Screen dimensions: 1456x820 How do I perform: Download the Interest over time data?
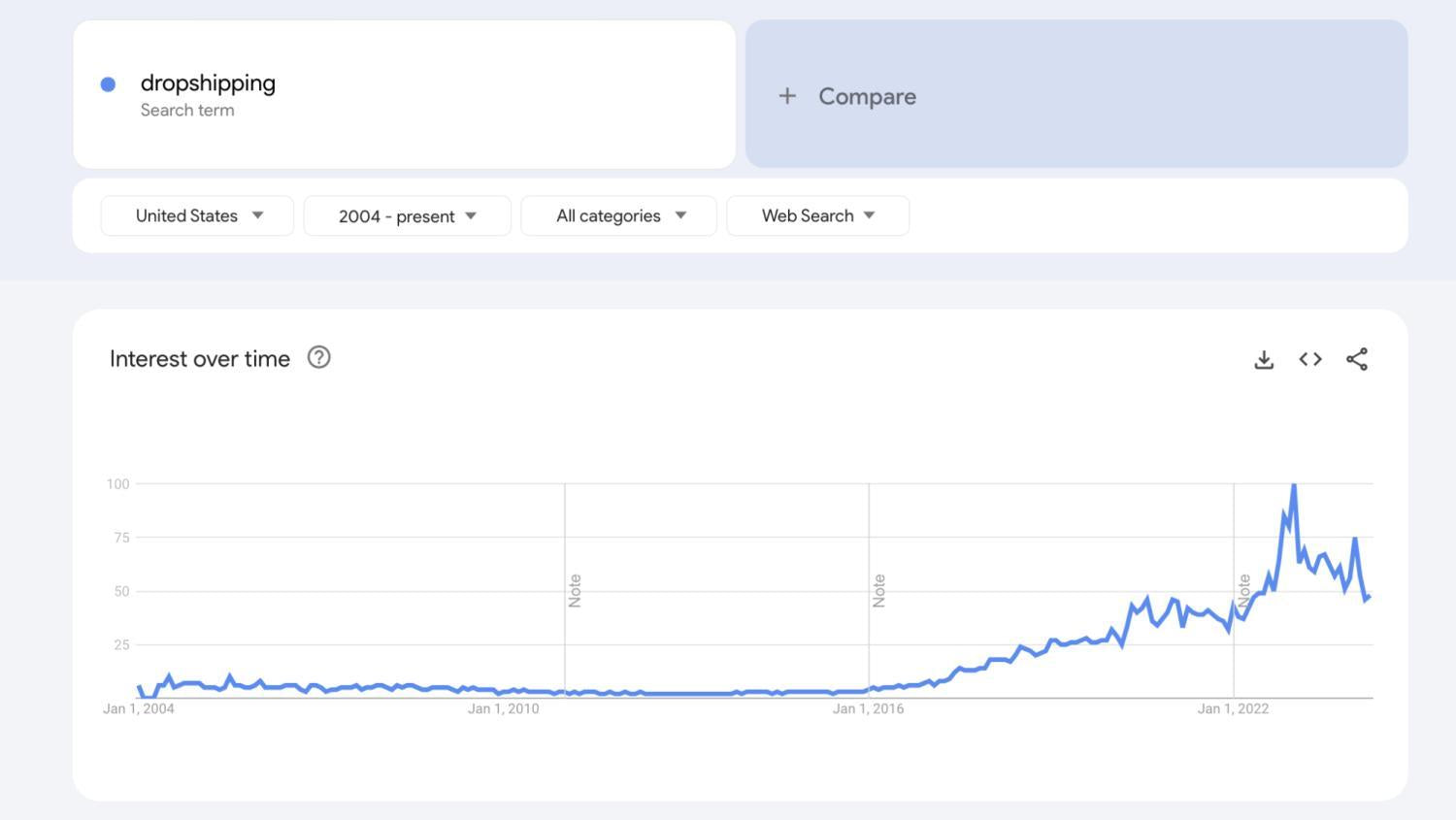[x=1264, y=358]
